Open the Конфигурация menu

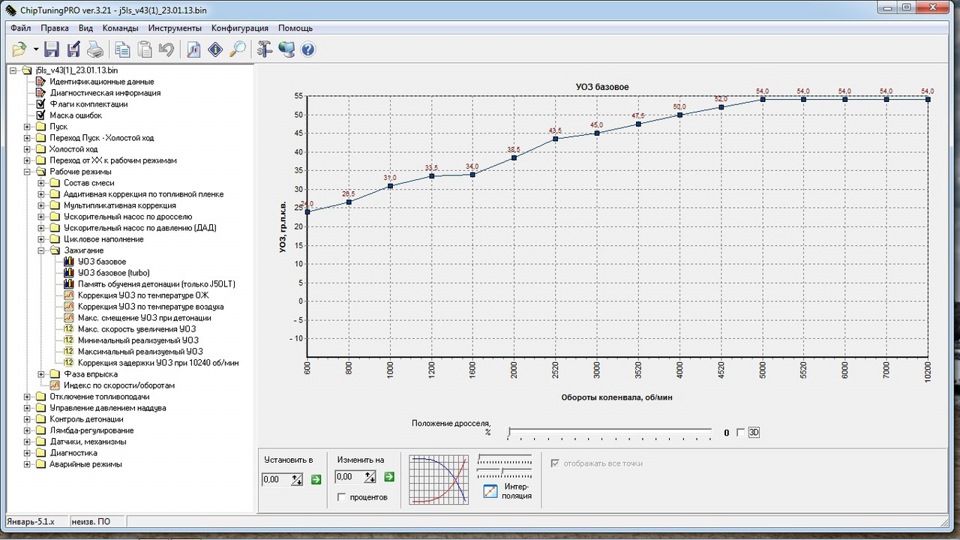point(239,28)
